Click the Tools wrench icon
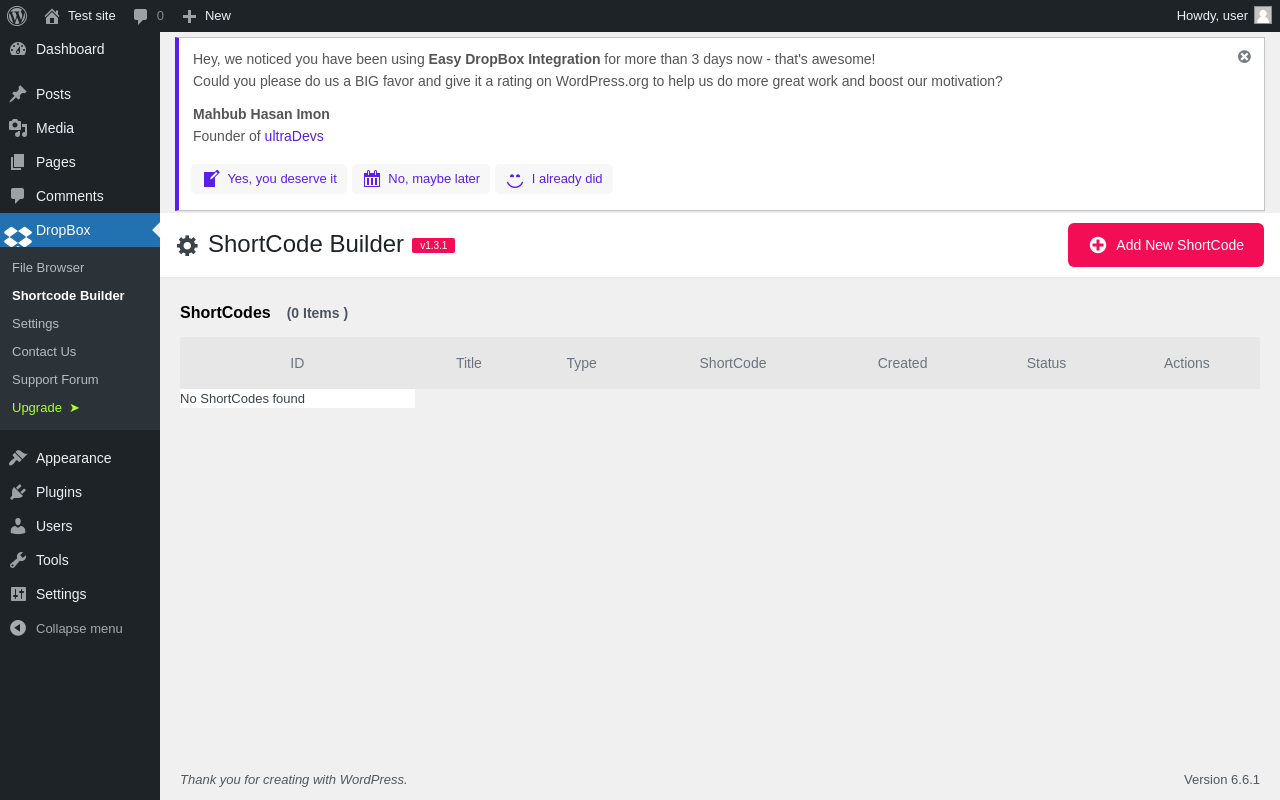Viewport: 1280px width, 800px height. pos(18,560)
